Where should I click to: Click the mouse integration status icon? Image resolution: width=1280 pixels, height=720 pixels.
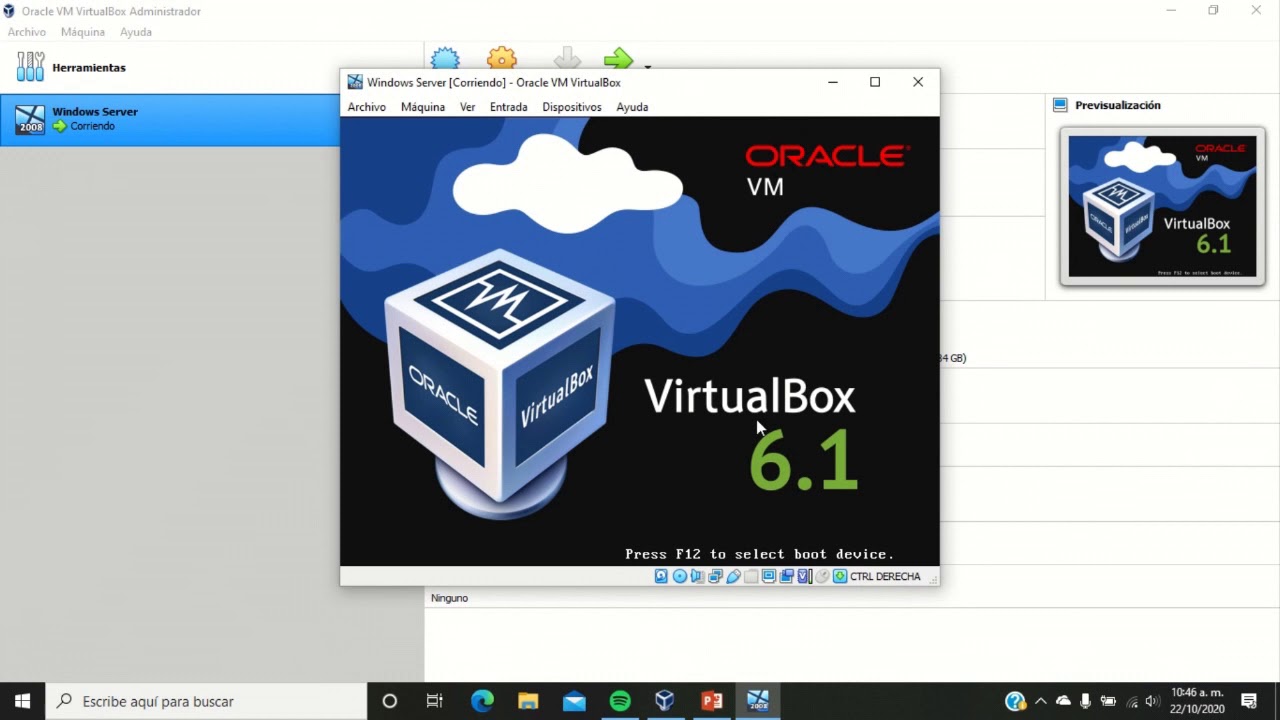coord(822,576)
